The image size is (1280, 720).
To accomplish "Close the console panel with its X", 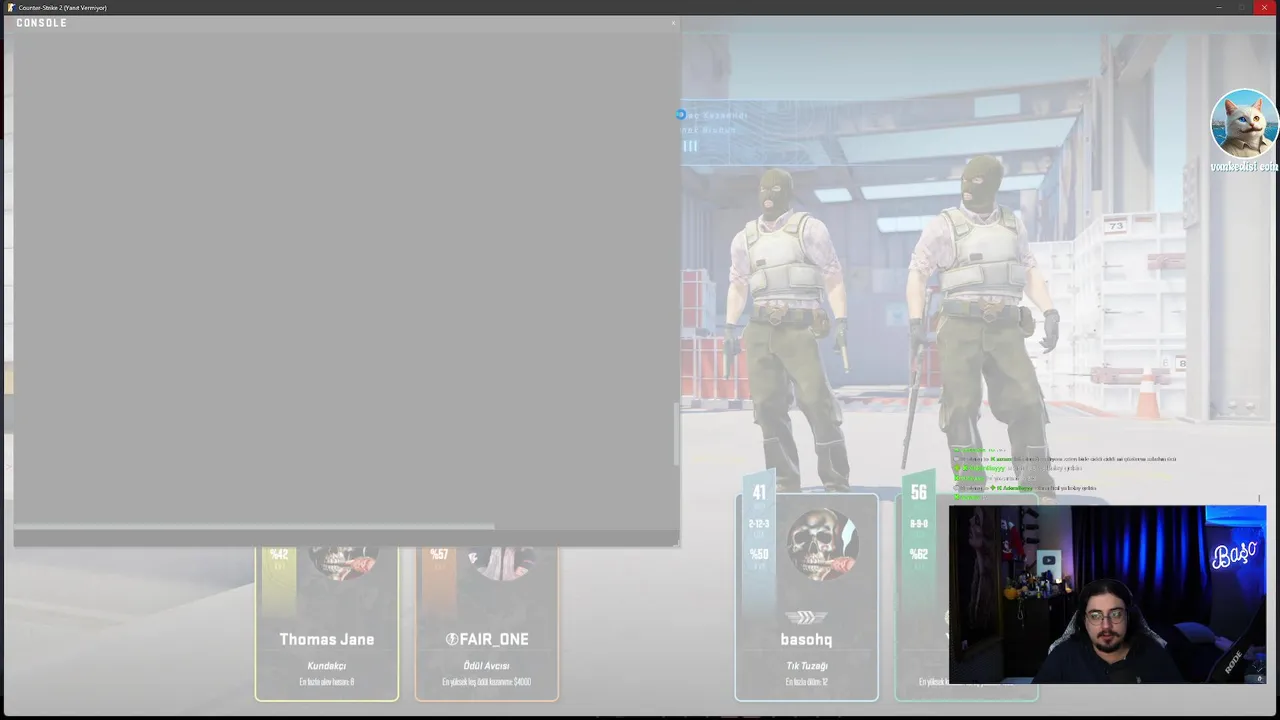I will 673,22.
